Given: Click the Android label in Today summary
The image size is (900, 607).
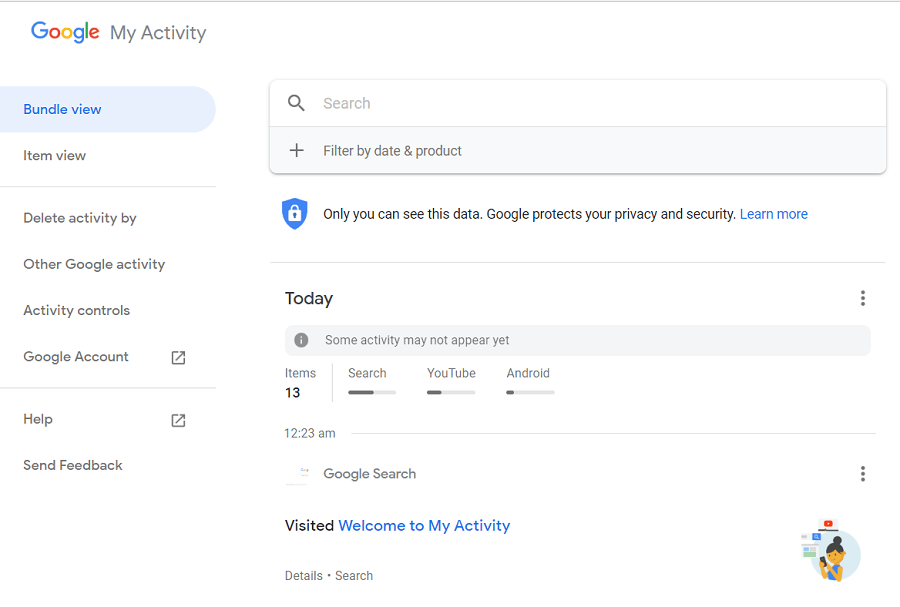Looking at the screenshot, I should click(x=528, y=373).
